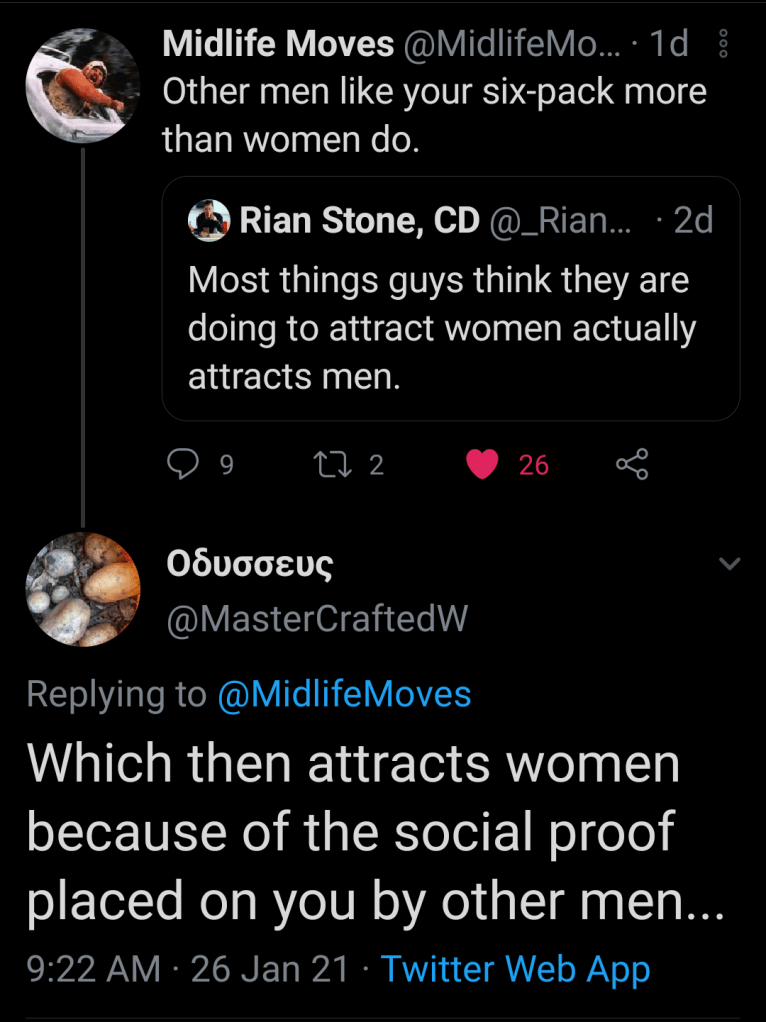This screenshot has width=766, height=1022.
Task: Open the @MidlifeMoves mention link
Action: coord(344,694)
